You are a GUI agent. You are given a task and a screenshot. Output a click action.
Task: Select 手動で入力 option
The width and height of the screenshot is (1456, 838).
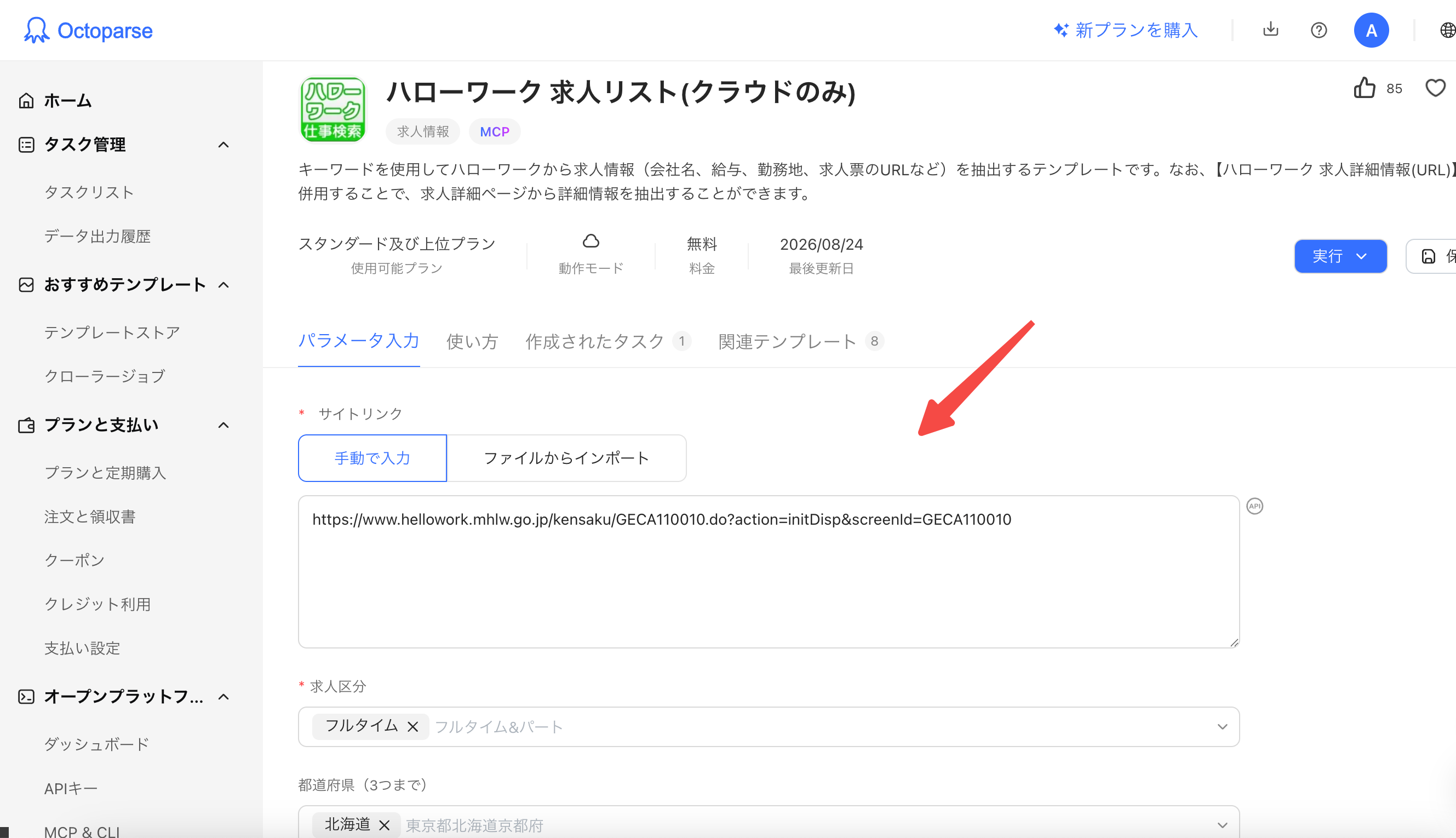pos(372,458)
